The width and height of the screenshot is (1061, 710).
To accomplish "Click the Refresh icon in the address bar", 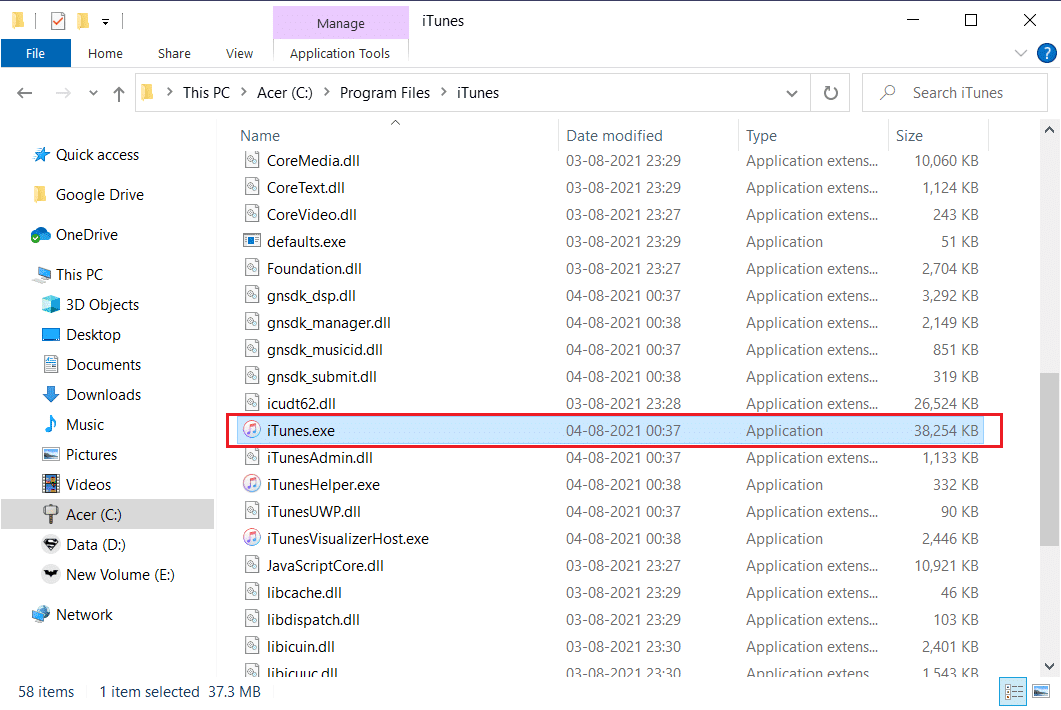I will click(831, 92).
